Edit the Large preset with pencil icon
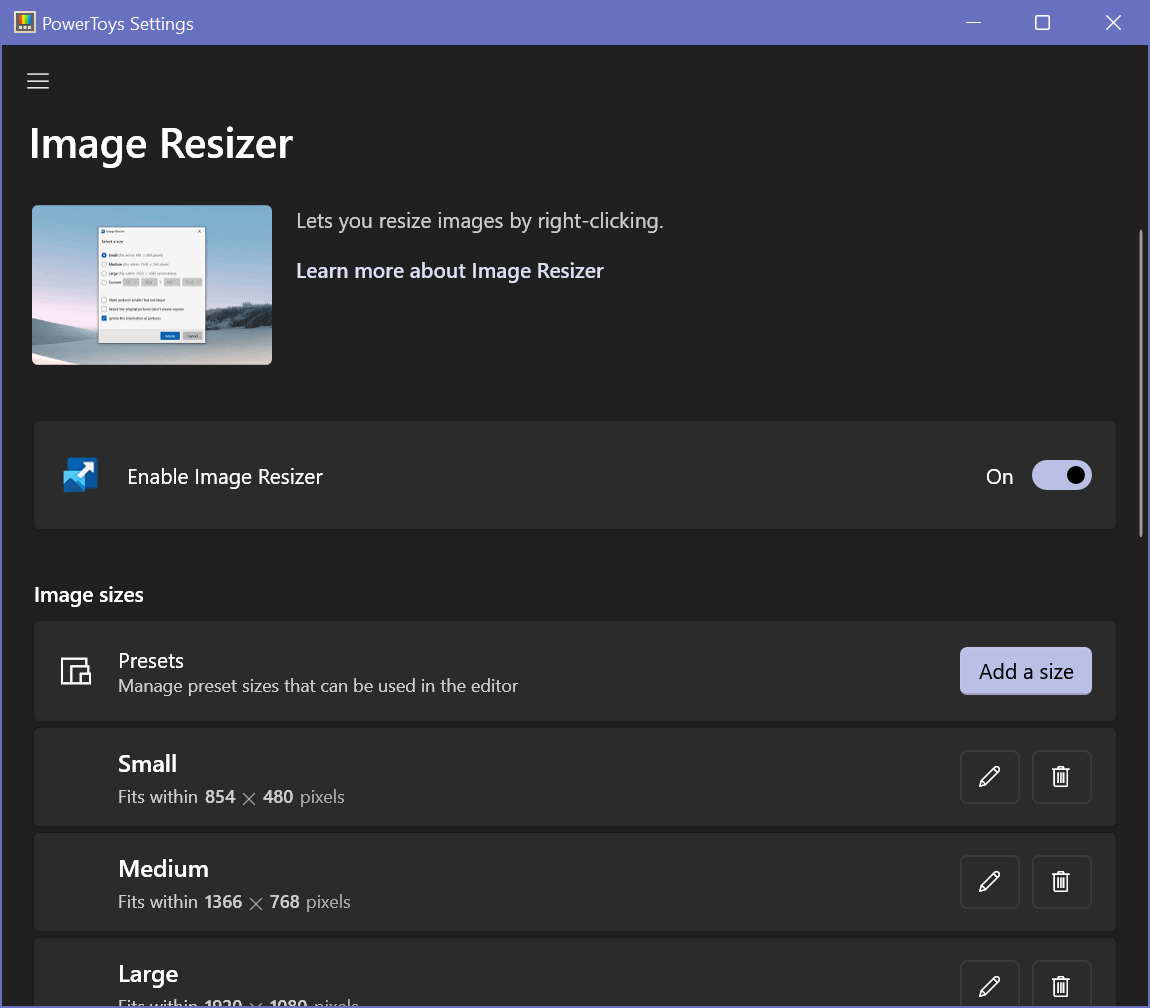This screenshot has width=1150, height=1008. pyautogui.click(x=989, y=985)
